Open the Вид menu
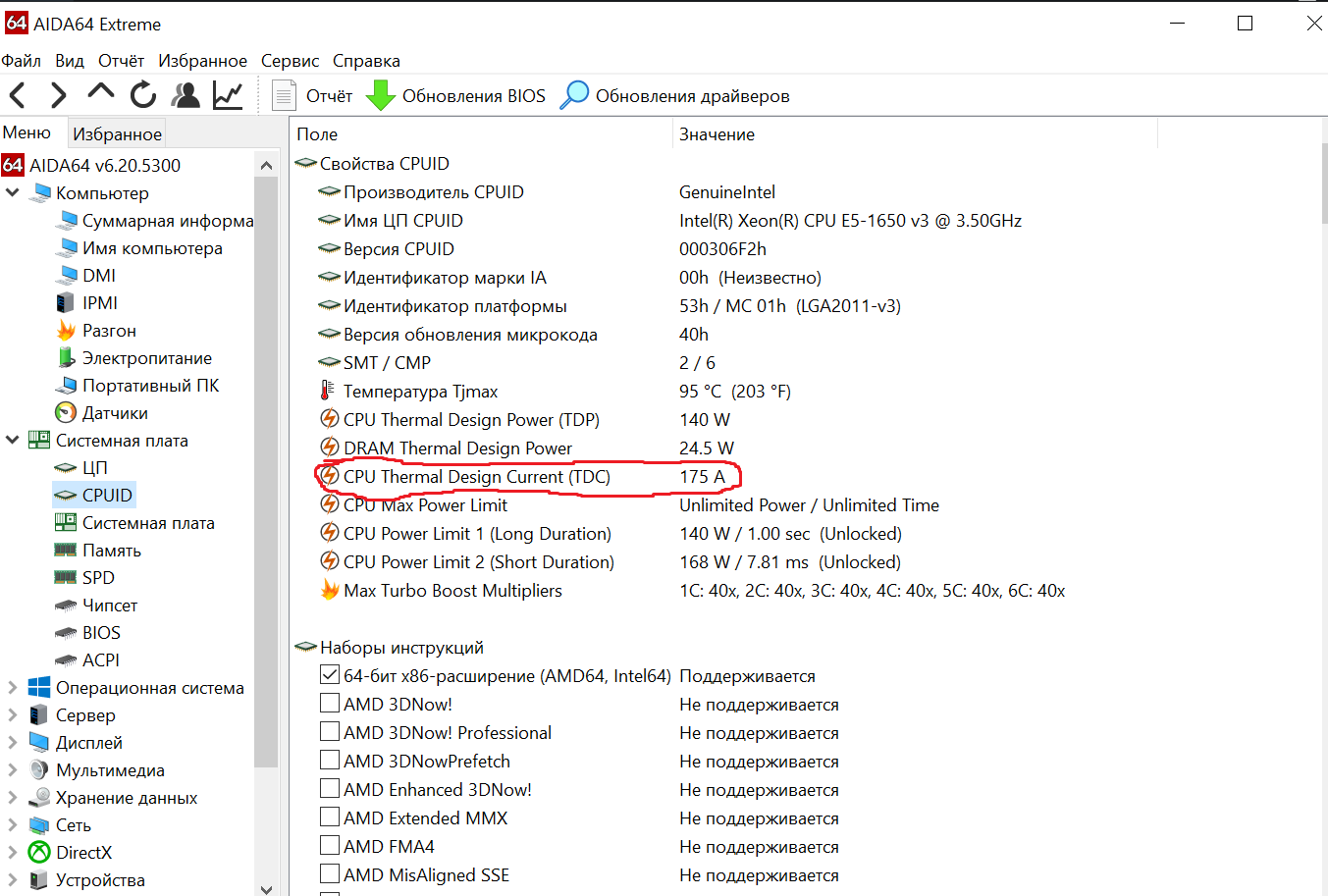Image resolution: width=1328 pixels, height=896 pixels. click(70, 61)
